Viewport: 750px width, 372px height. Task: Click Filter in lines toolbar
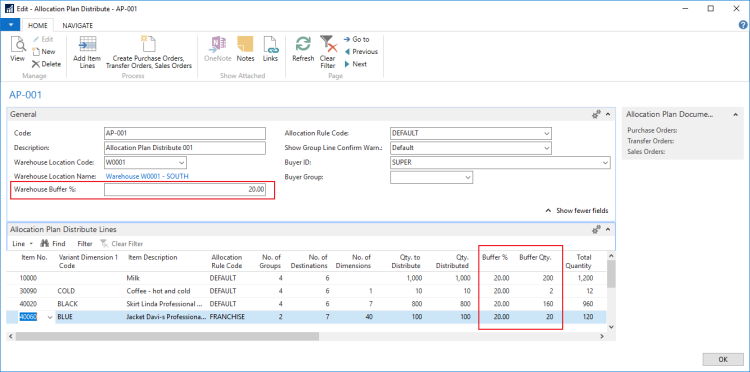(85, 243)
